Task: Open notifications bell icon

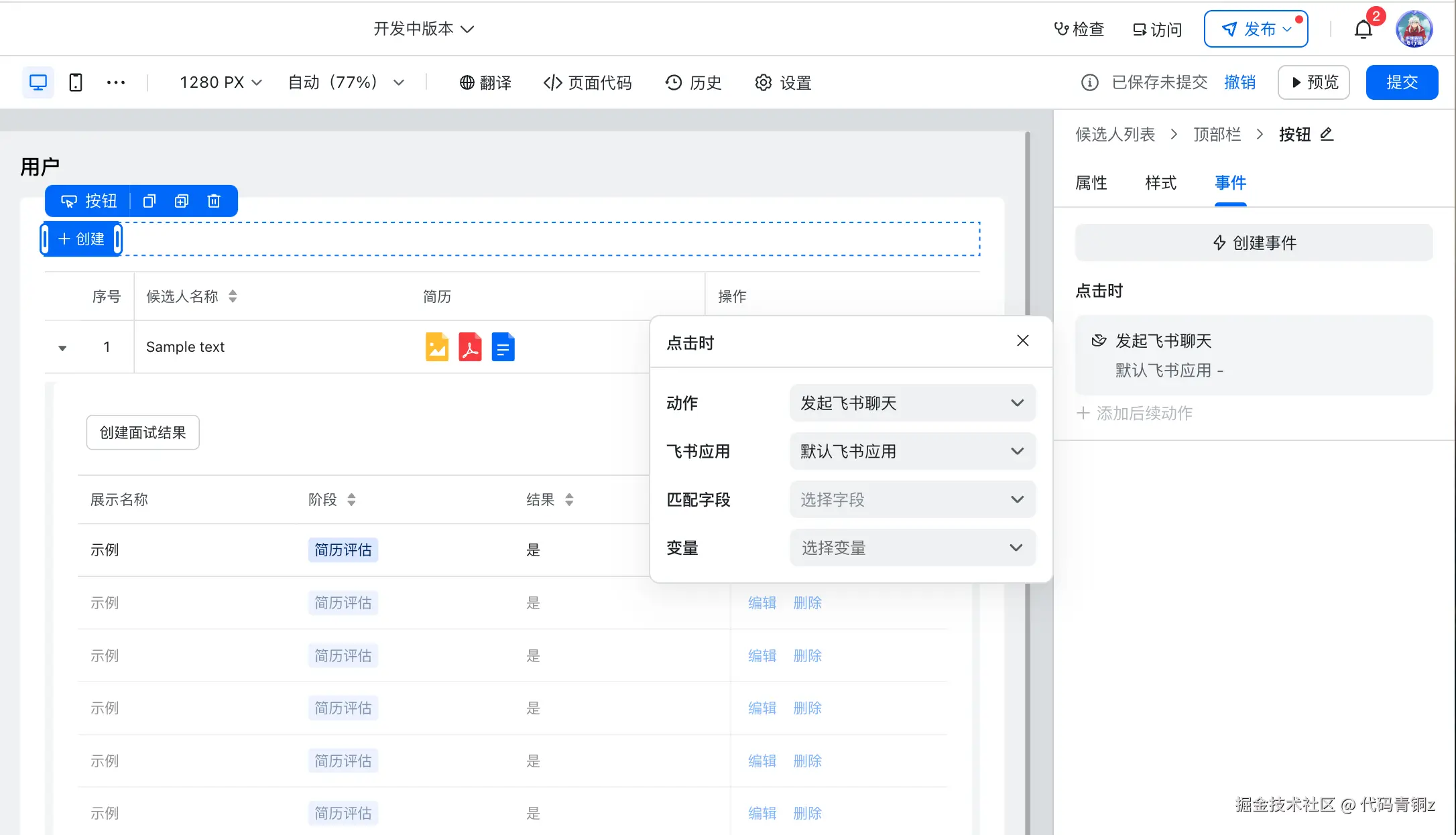Action: [1363, 29]
